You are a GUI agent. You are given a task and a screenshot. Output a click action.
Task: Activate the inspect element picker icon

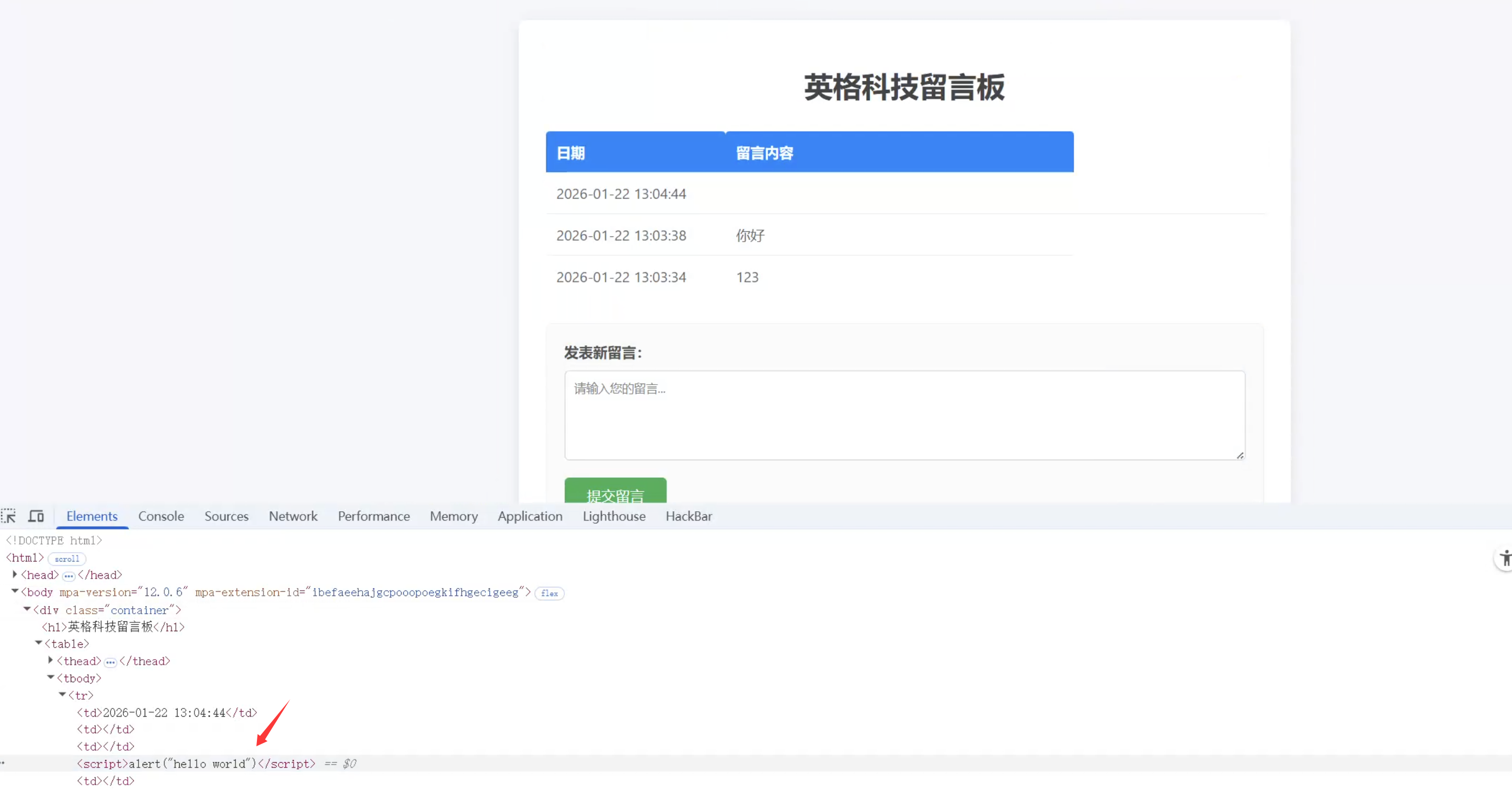point(8,516)
